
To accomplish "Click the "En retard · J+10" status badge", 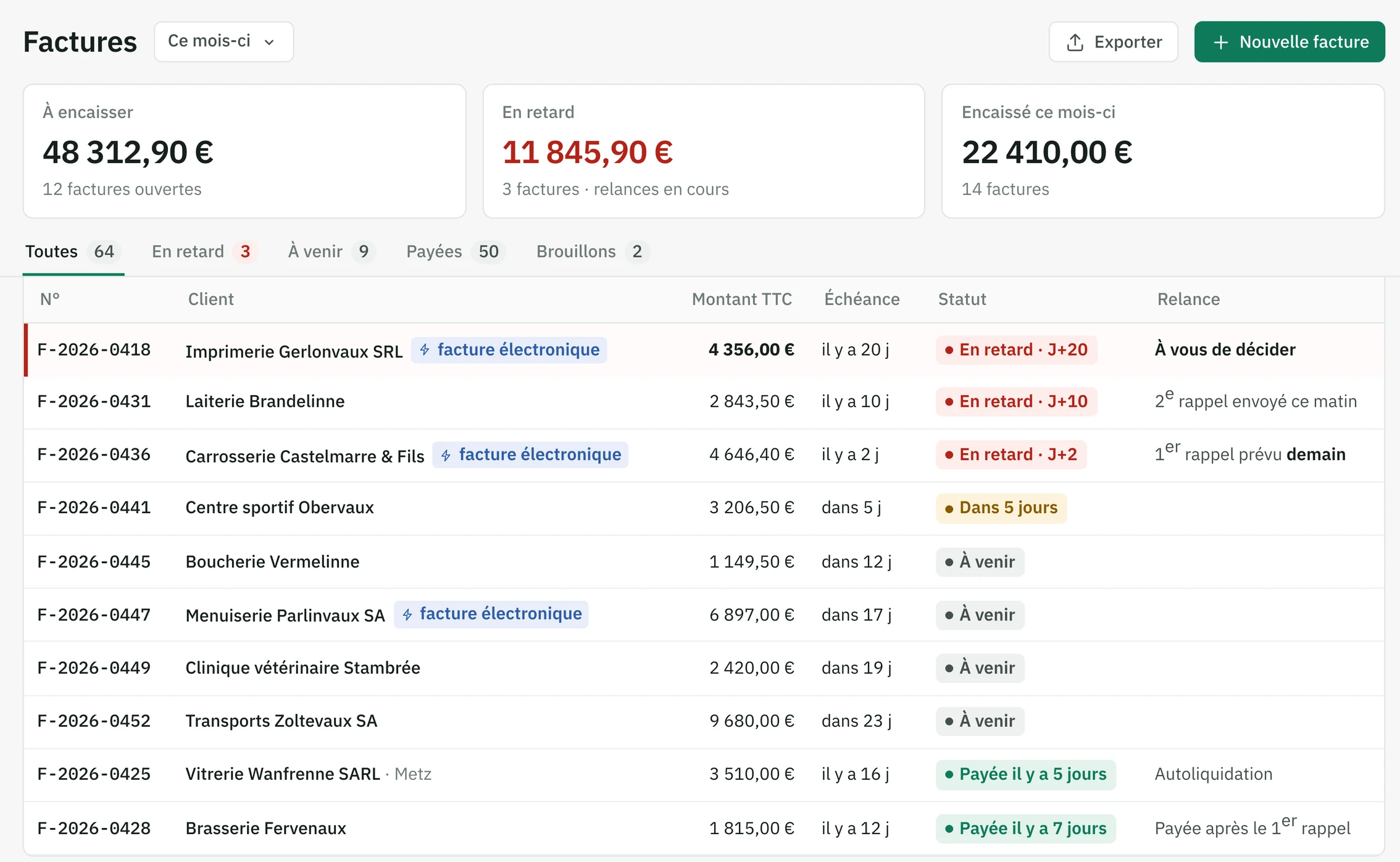I will [1016, 402].
